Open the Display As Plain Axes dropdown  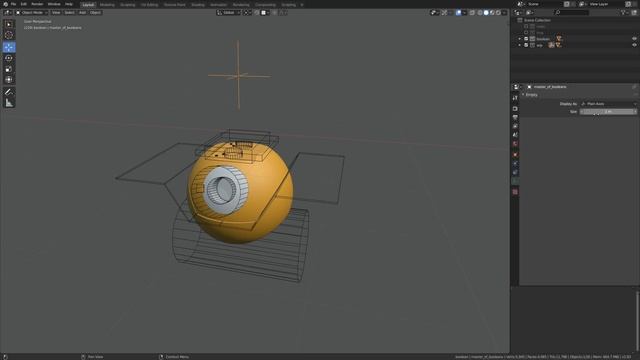click(608, 104)
